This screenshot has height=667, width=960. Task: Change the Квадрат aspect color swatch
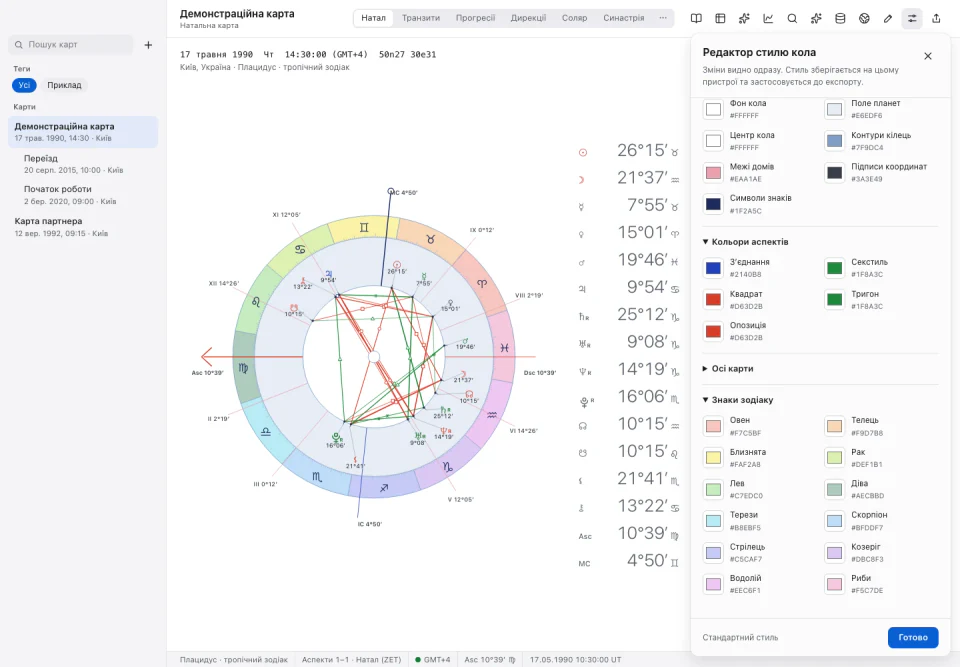click(x=713, y=300)
